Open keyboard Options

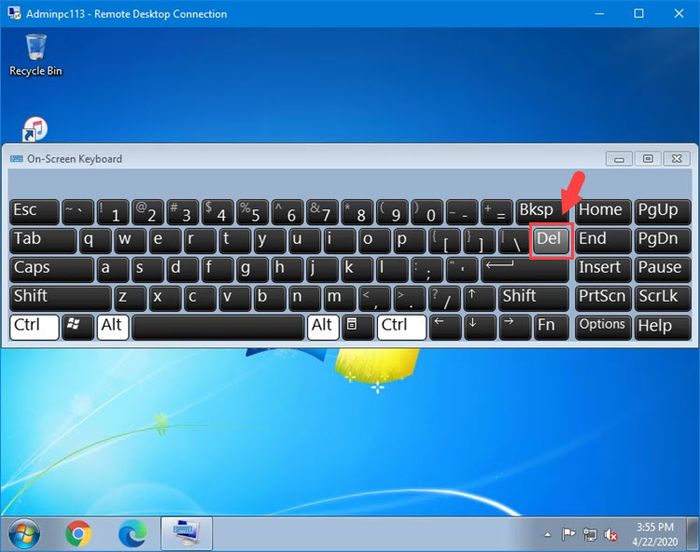(x=603, y=327)
